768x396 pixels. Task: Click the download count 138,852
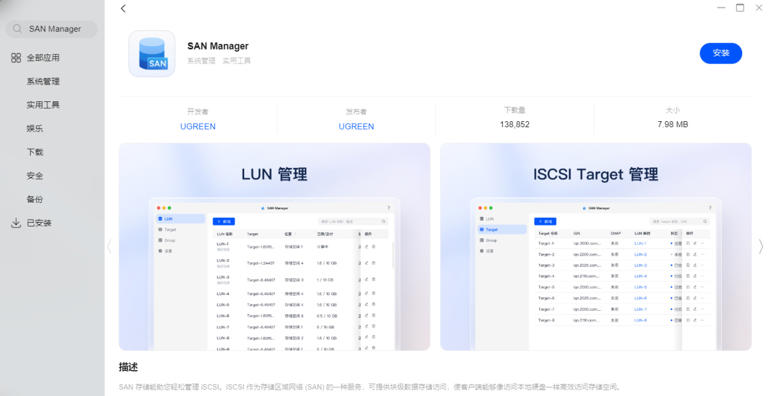[514, 124]
